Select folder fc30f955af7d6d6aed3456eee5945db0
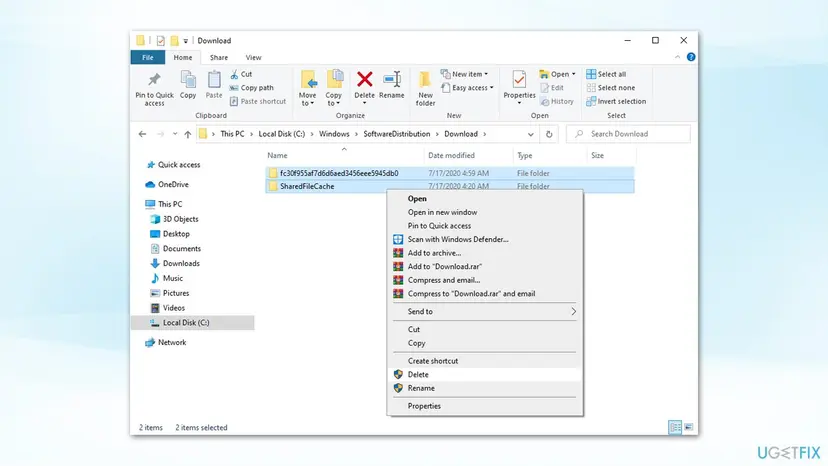Screen dimensions: 828x466 point(450,173)
